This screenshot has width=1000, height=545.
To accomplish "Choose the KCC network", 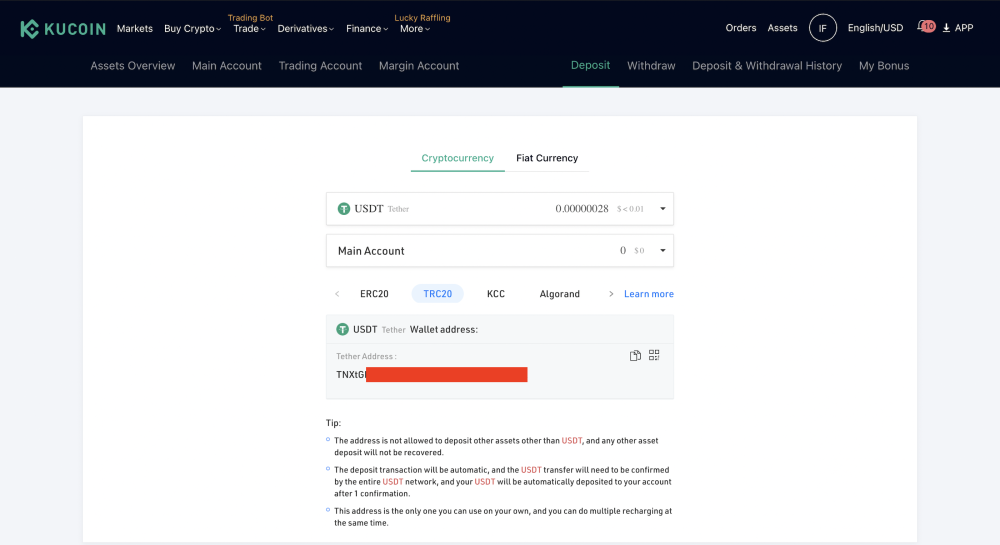I will pyautogui.click(x=496, y=294).
